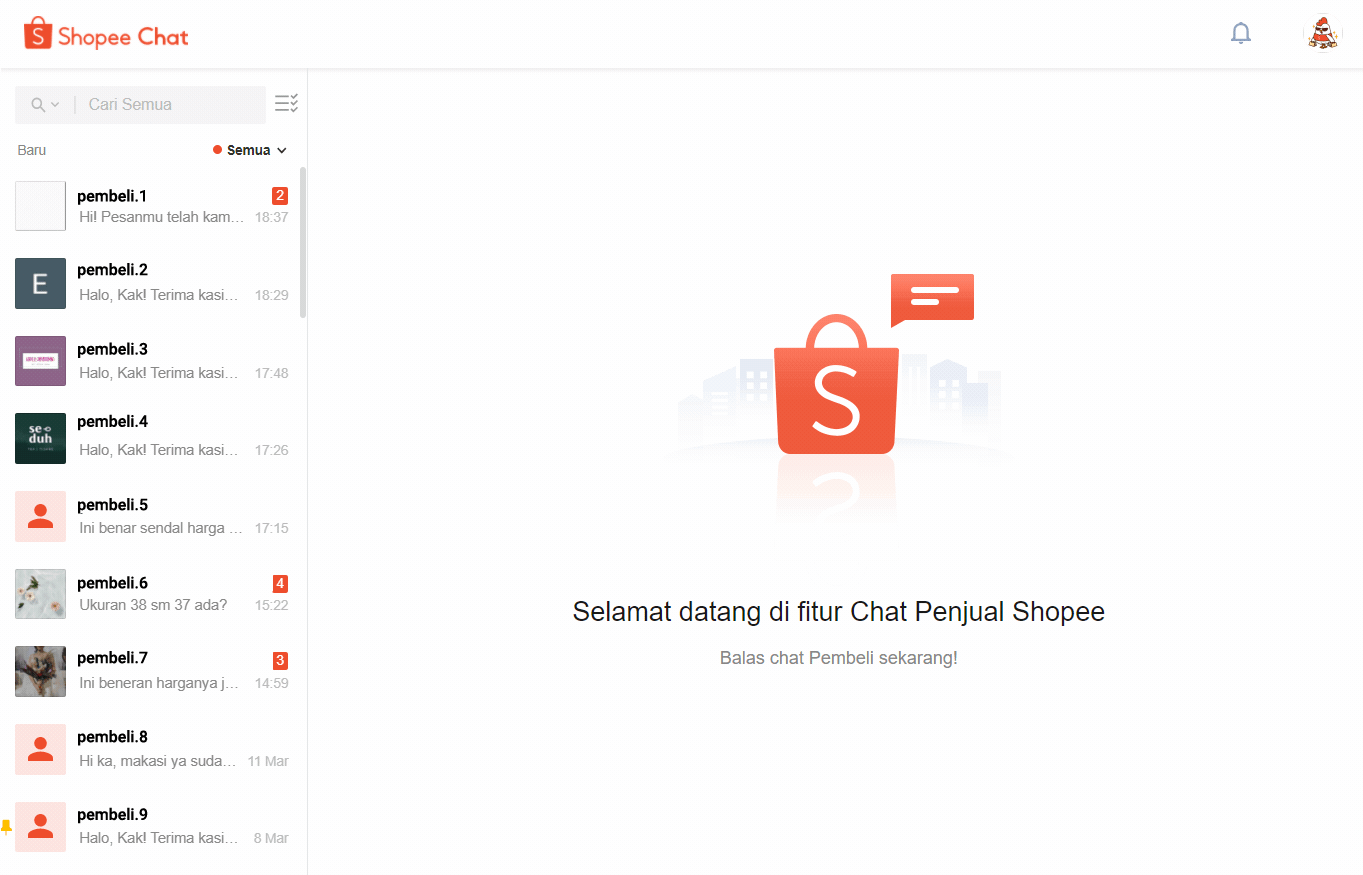
Task: Click the unread badge showing 3 on pembeli.7
Action: tap(279, 660)
